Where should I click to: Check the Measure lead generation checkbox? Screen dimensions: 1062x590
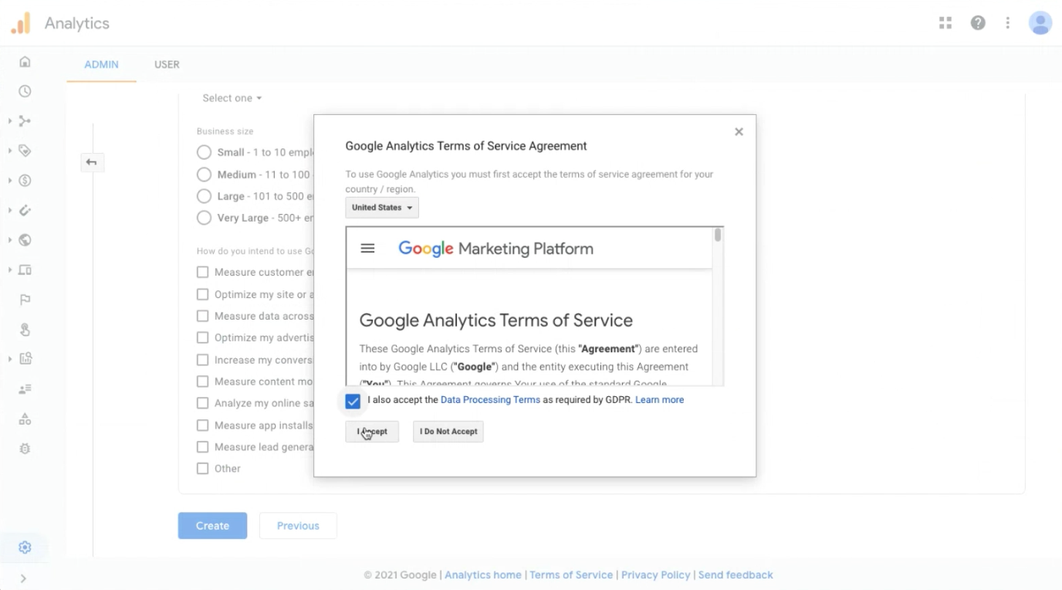click(x=203, y=447)
